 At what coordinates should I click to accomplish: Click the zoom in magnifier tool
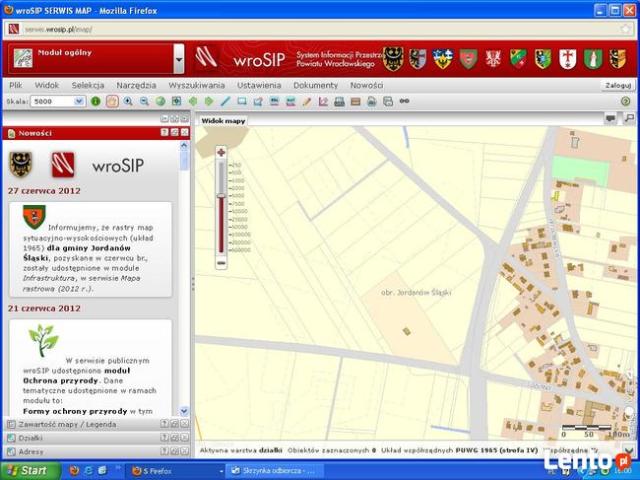click(x=128, y=101)
